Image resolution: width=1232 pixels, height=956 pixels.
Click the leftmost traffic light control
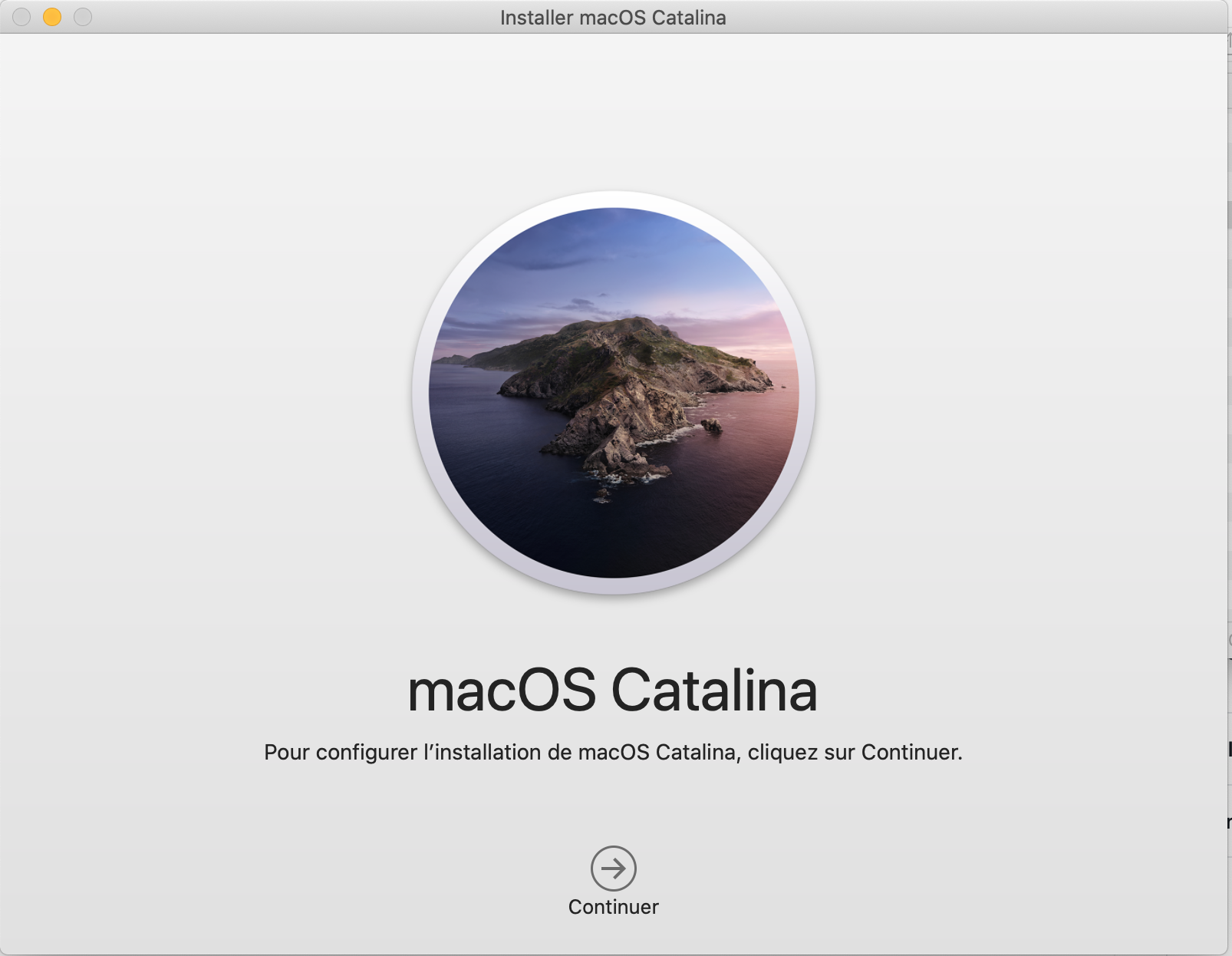[x=21, y=16]
